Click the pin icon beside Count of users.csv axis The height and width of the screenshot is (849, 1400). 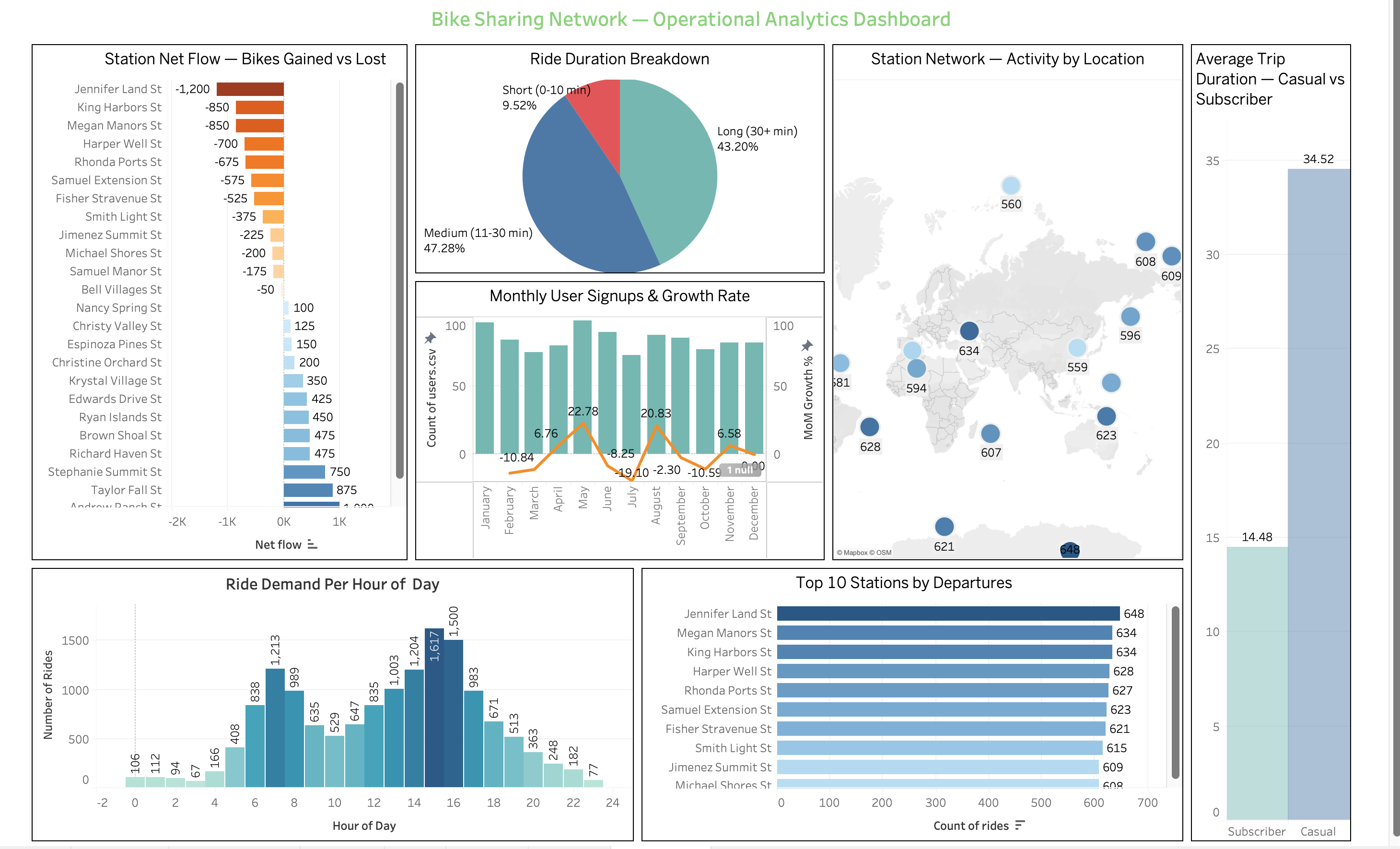tap(430, 338)
